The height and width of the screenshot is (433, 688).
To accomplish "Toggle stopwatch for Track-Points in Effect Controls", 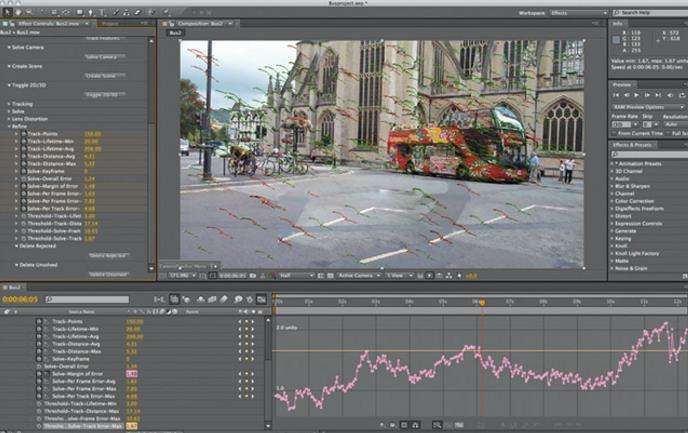I will [x=24, y=134].
